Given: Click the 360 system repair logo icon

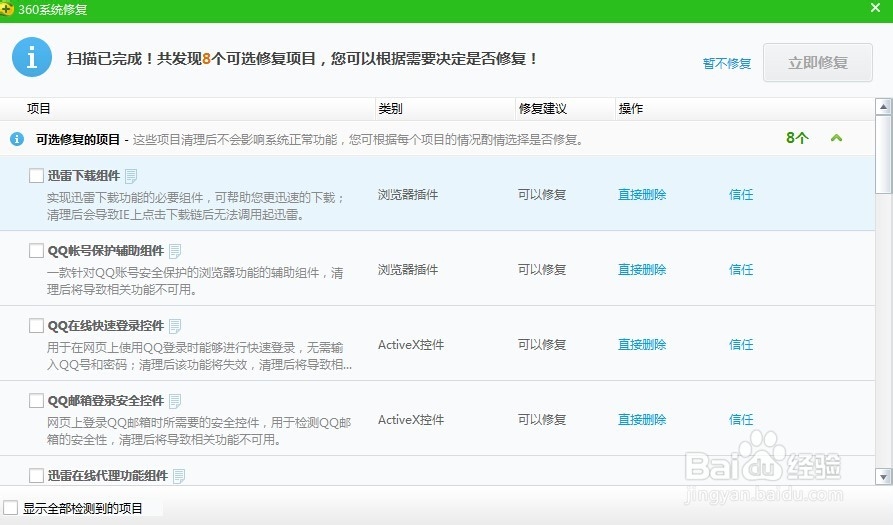Looking at the screenshot, I should pos(6,9).
